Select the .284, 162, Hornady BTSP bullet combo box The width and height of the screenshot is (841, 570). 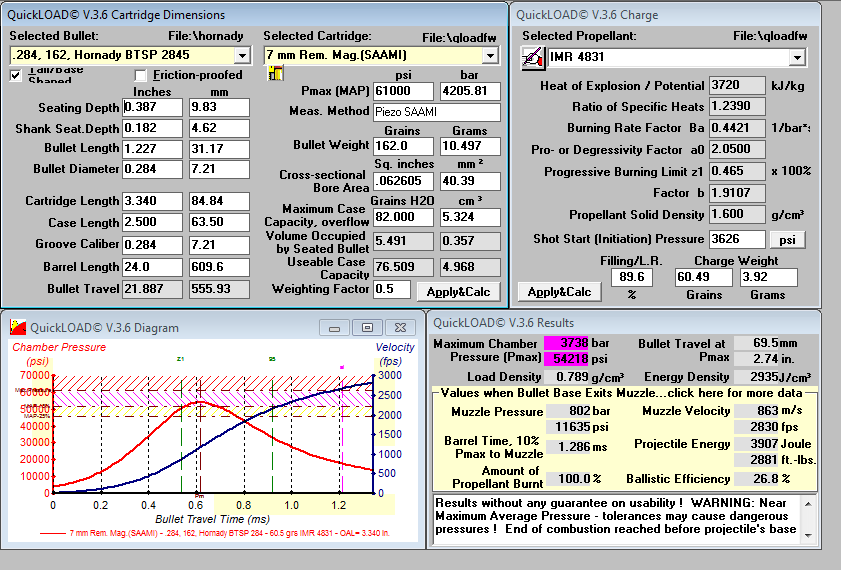(x=130, y=55)
